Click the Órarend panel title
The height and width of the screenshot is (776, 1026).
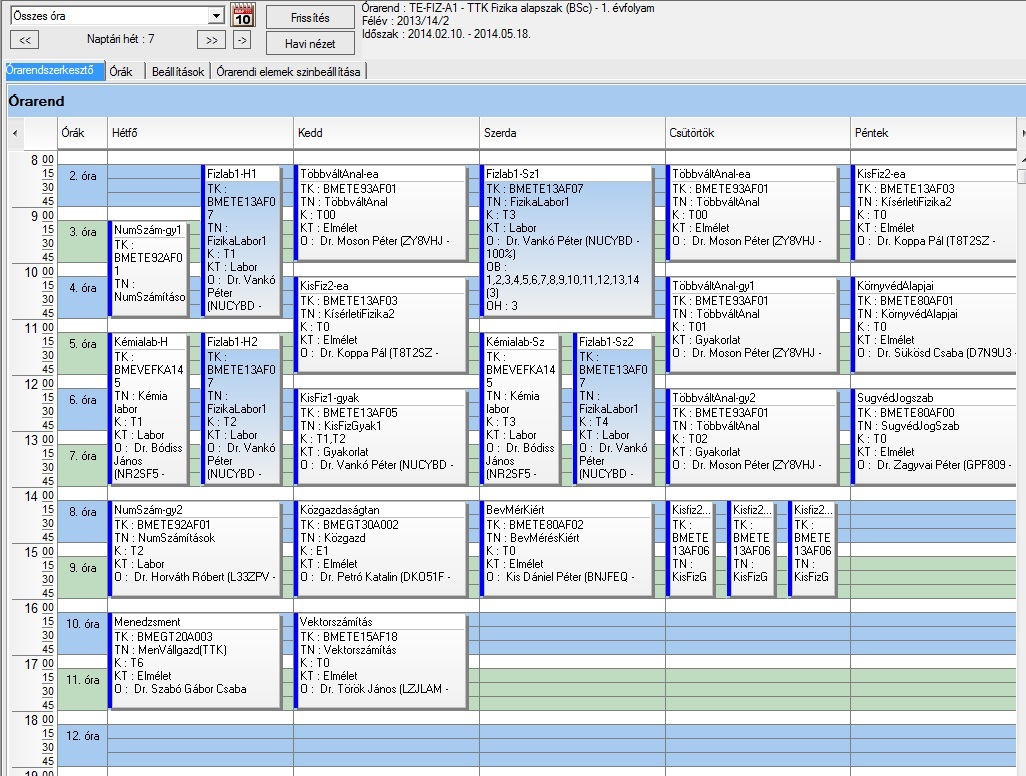pyautogui.click(x=37, y=101)
